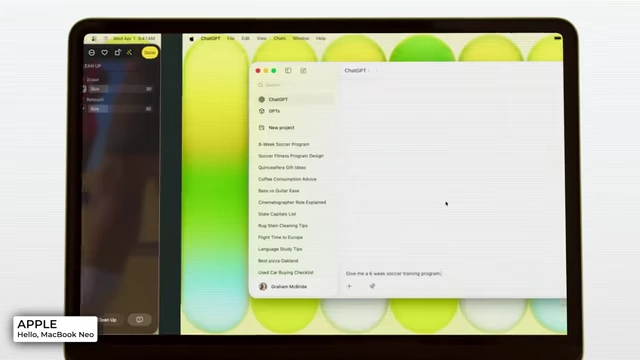Open the 6-Week Soccer Program chat

click(x=284, y=144)
